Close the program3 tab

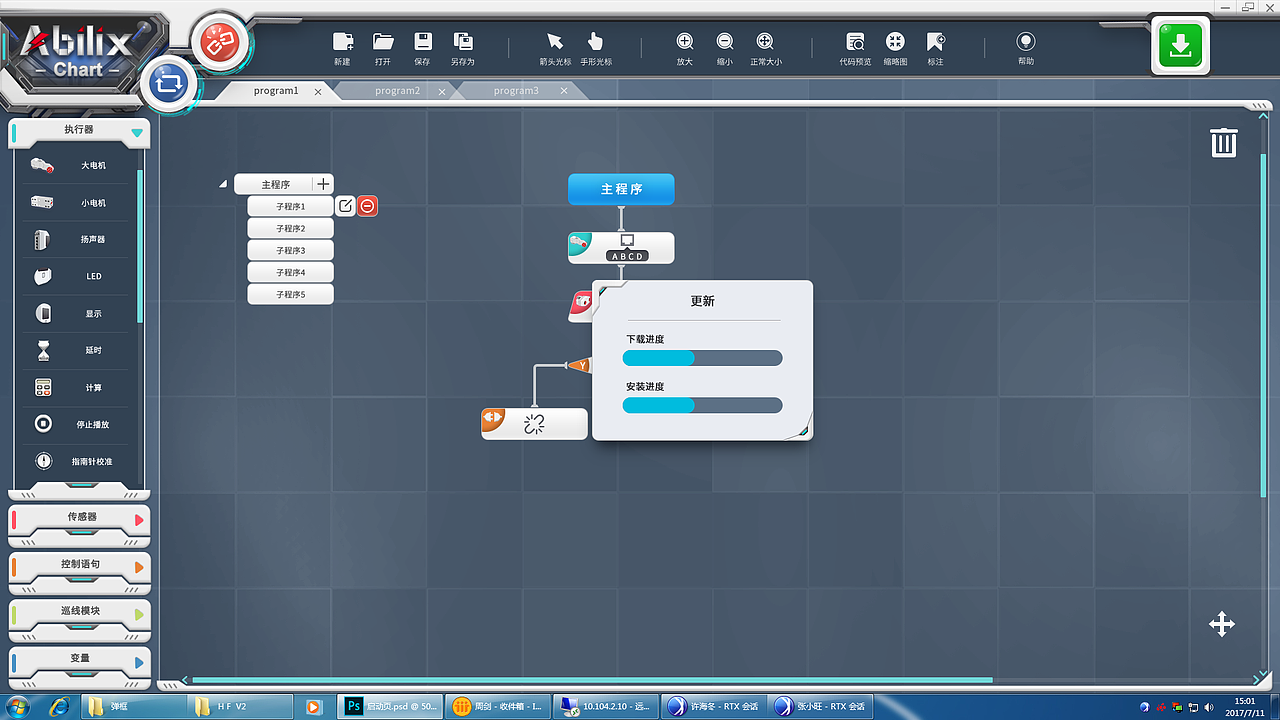(x=563, y=91)
